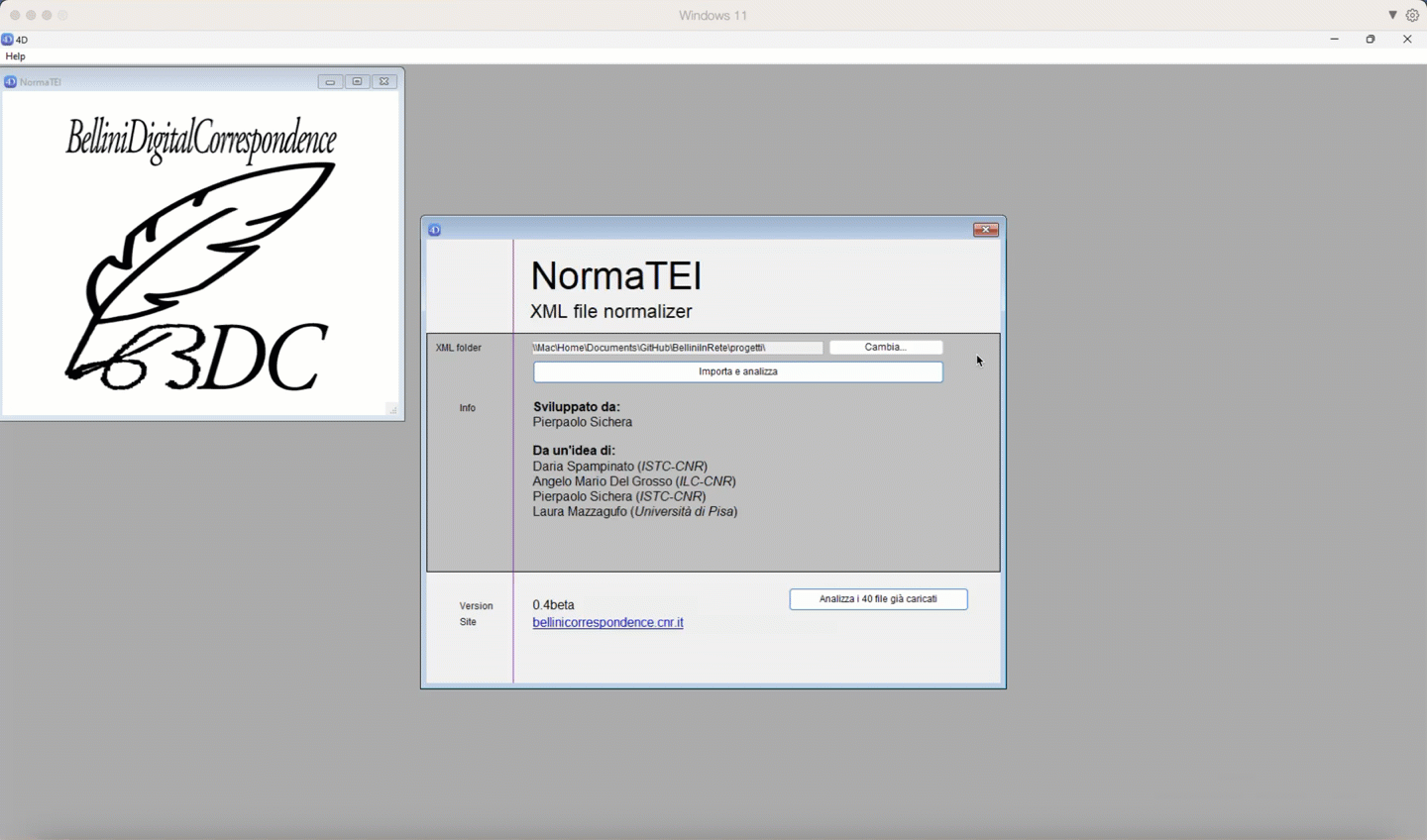Click 'Angelo Mario Del Grosso (ILC-CNR)' text
Screen dimensions: 1427x840
[634, 481]
